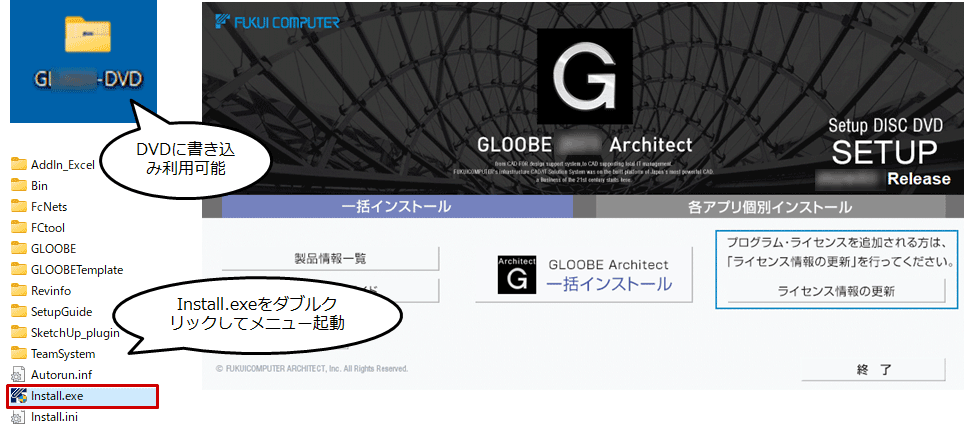The height and width of the screenshot is (432, 964).
Task: Click the TeamSystem folder name
Action: click(x=63, y=354)
